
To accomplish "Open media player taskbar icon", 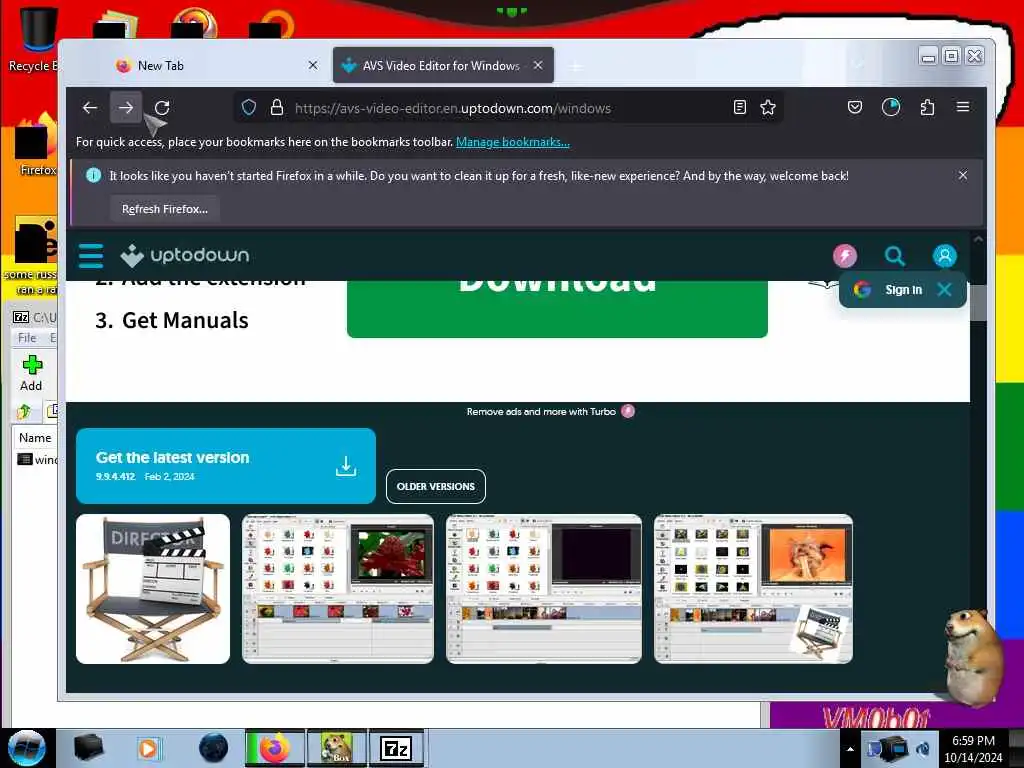I will coord(148,748).
